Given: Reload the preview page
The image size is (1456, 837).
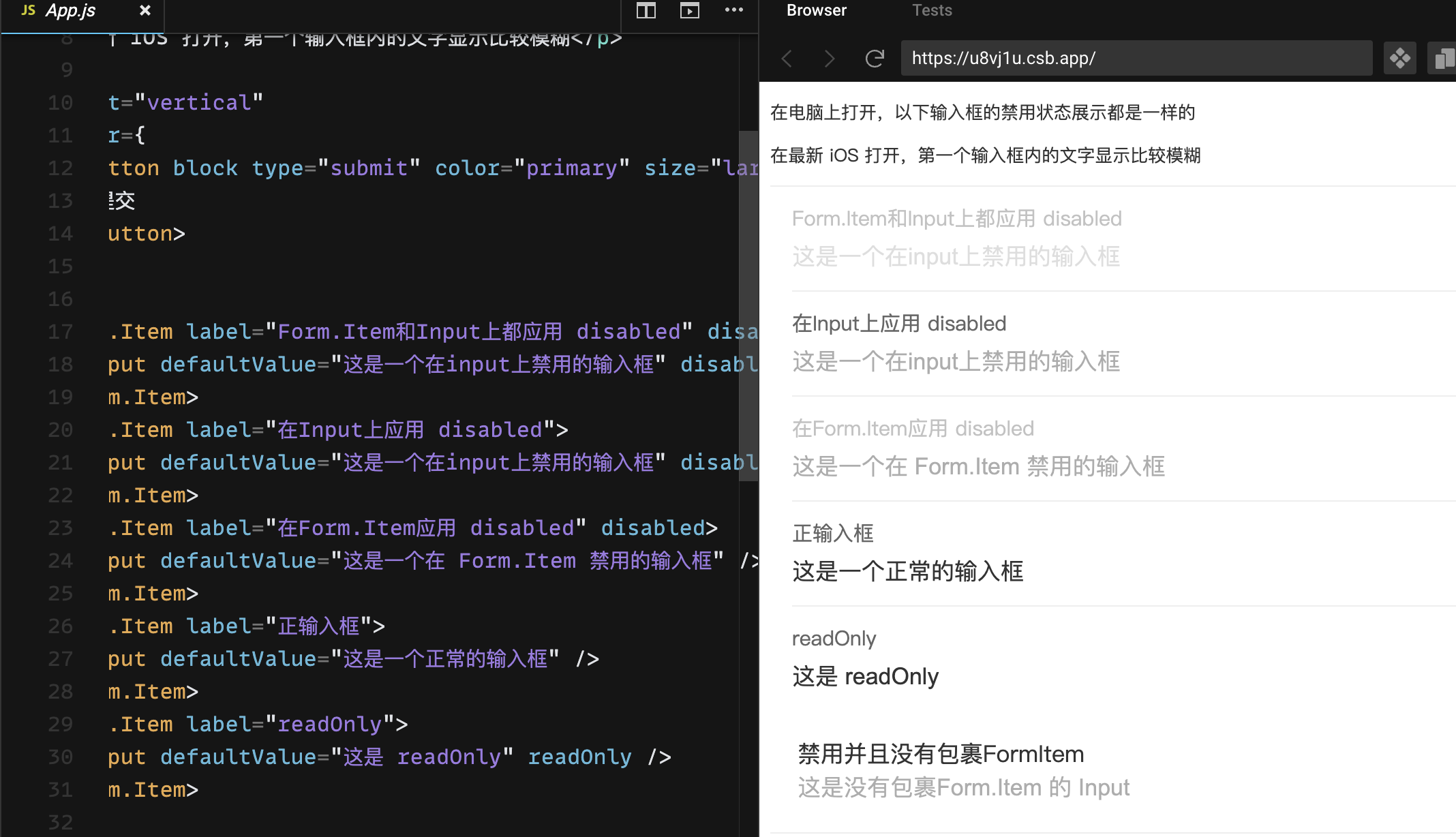Looking at the screenshot, I should click(875, 59).
